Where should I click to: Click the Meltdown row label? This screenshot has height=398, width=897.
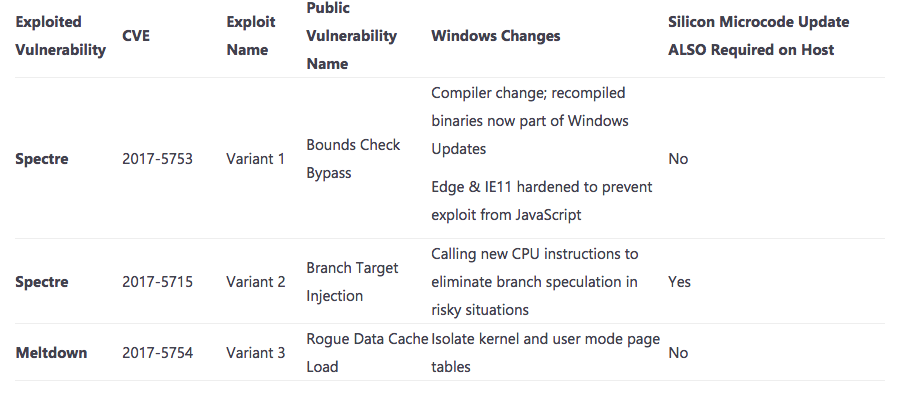point(51,353)
